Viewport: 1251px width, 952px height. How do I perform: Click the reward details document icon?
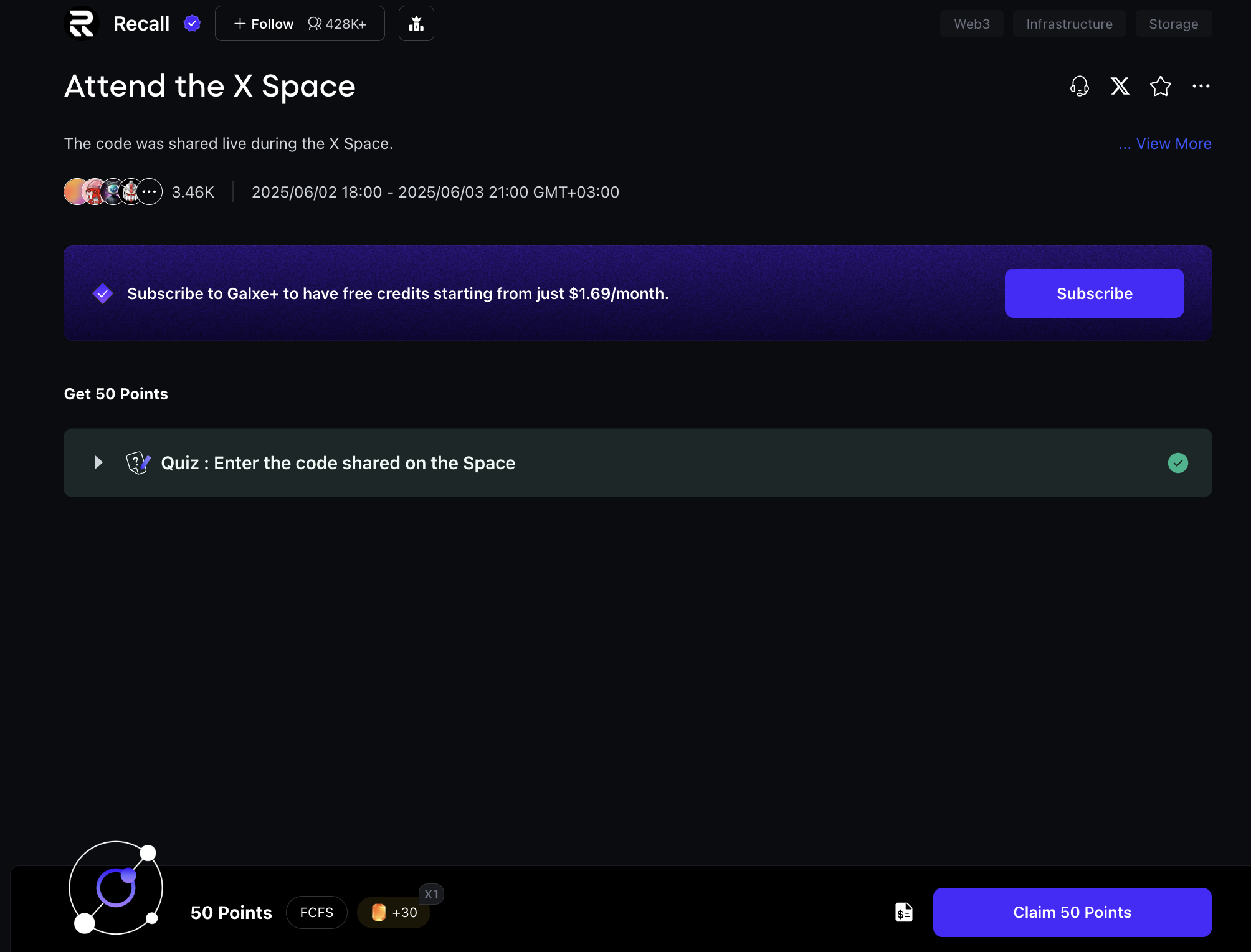coord(903,912)
